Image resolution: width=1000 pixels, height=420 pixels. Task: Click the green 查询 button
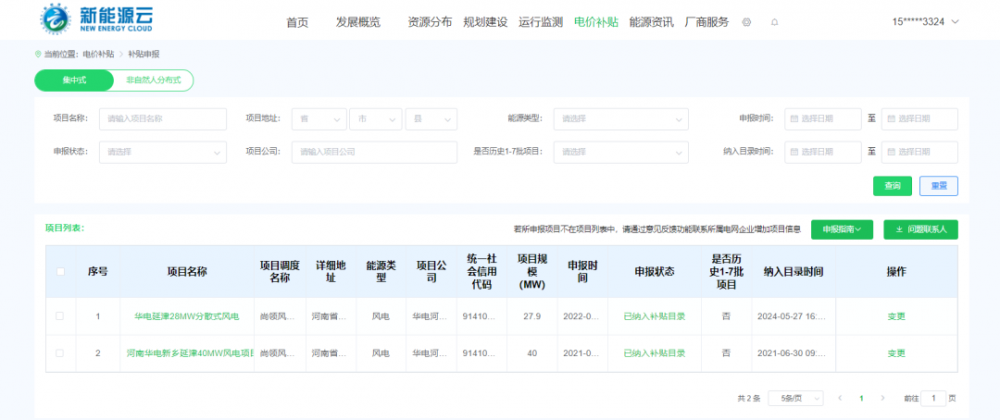(892, 185)
